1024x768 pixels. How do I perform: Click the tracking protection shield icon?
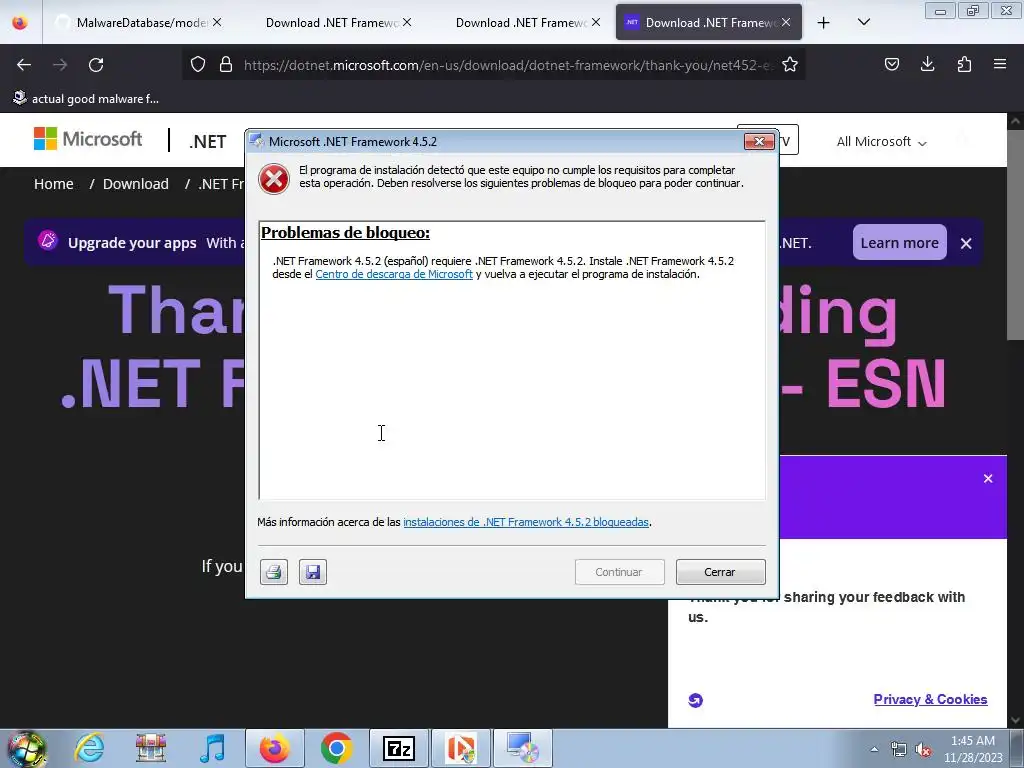click(x=198, y=64)
